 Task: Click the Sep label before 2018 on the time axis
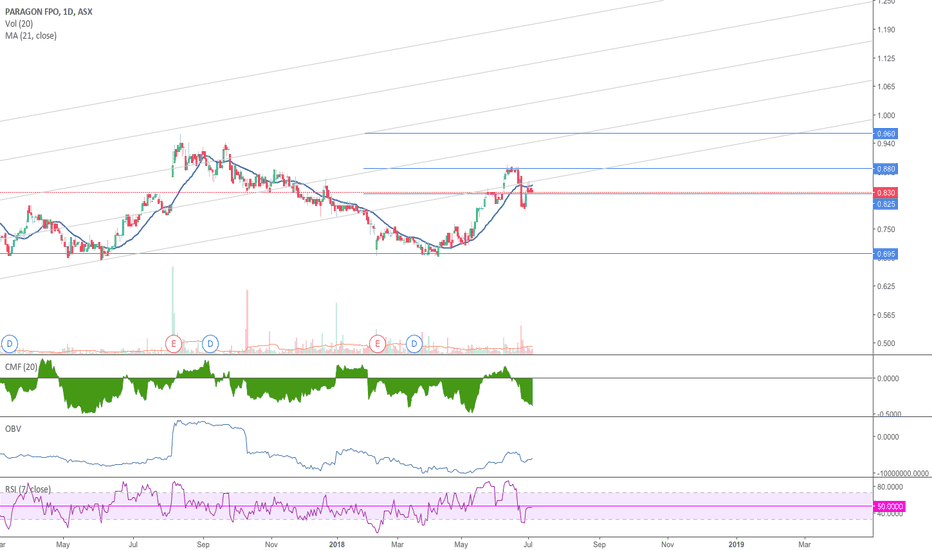click(203, 544)
